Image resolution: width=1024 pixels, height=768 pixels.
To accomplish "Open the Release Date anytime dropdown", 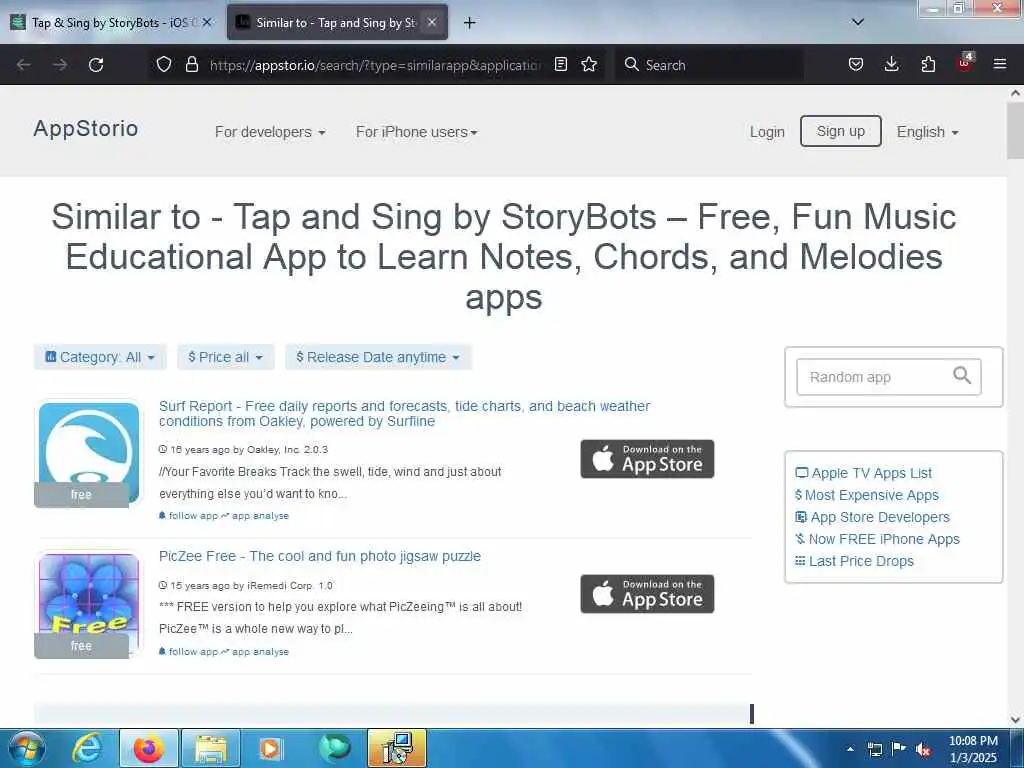I will tap(378, 357).
